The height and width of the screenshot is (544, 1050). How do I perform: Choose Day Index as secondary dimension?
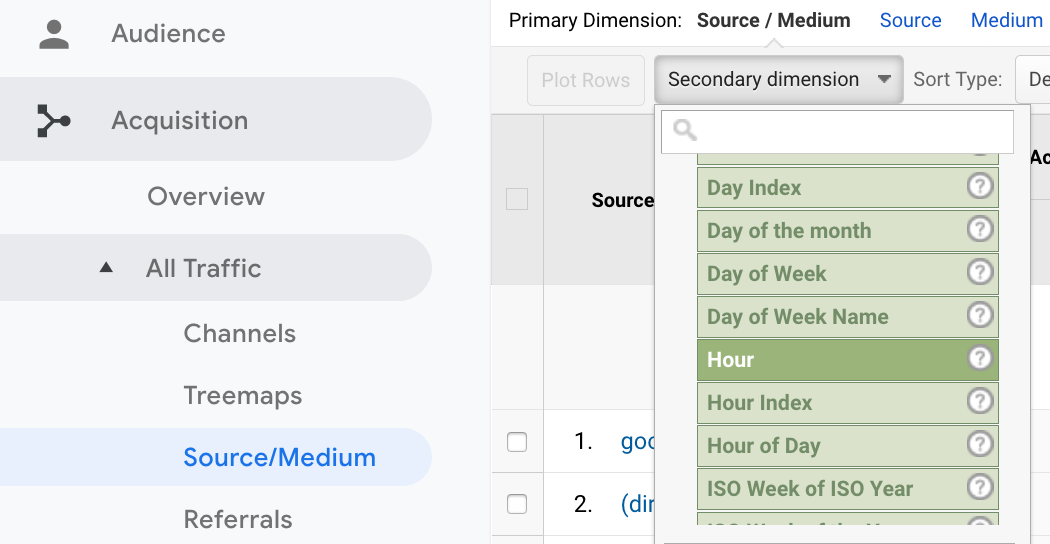point(848,188)
